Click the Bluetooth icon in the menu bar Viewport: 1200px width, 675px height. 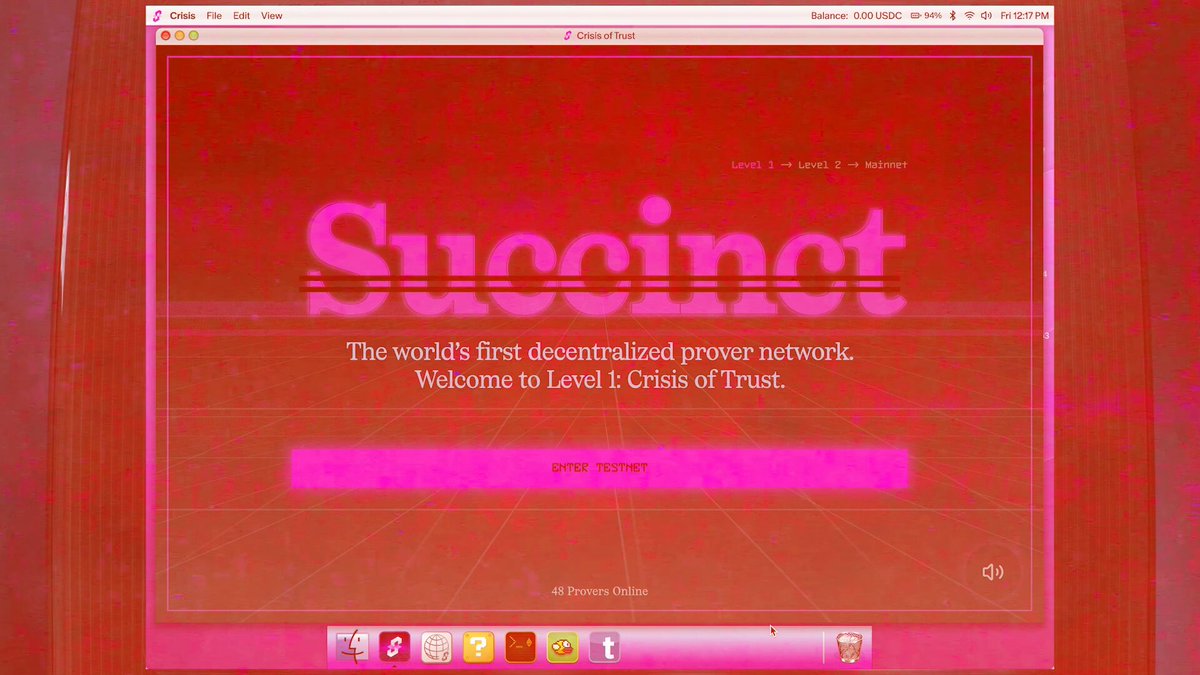tap(952, 16)
